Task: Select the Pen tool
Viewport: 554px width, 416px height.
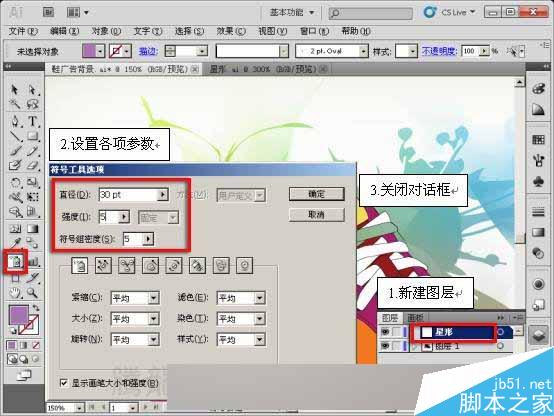Action: 15,121
